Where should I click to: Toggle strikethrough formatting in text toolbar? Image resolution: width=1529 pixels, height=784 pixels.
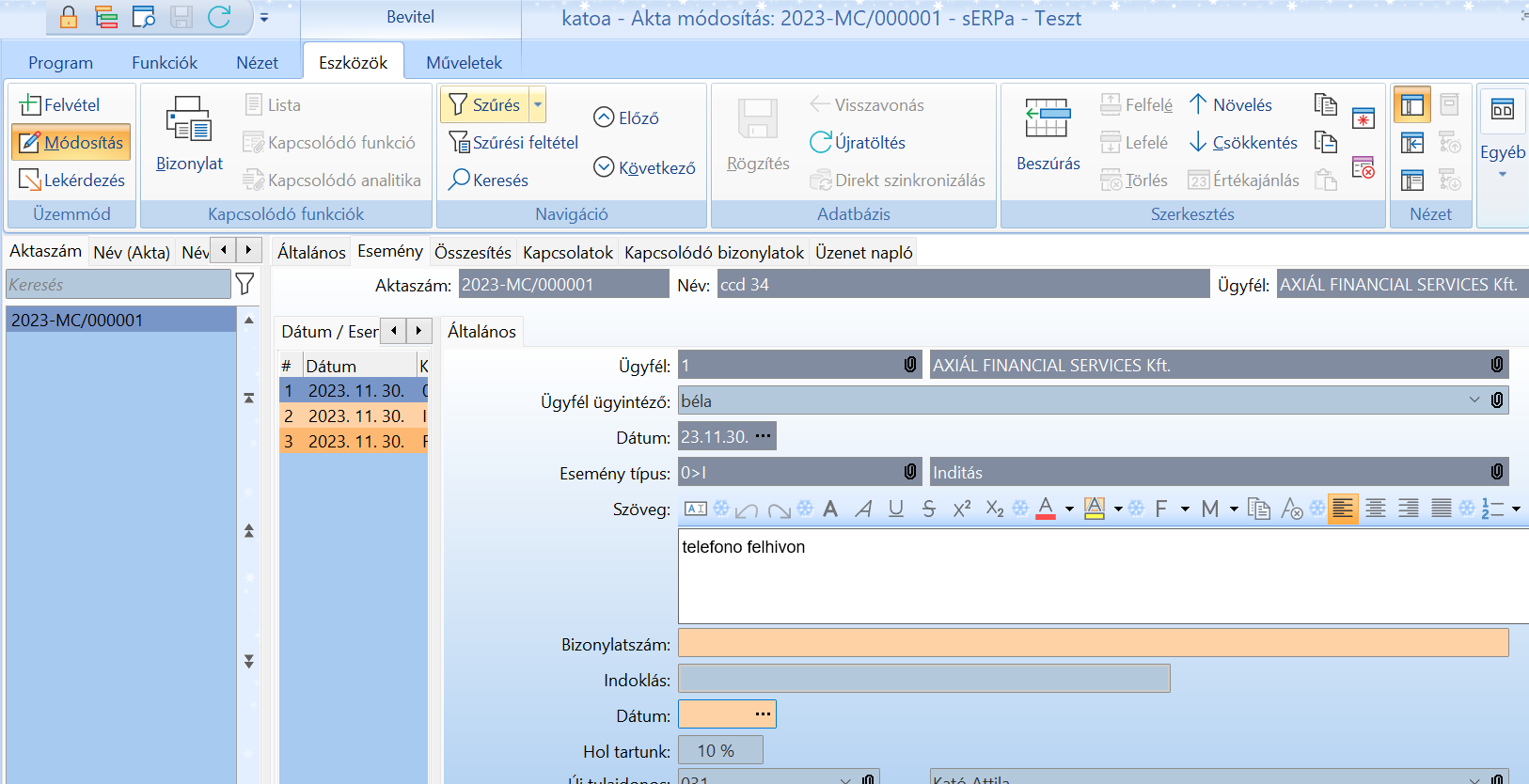click(928, 509)
